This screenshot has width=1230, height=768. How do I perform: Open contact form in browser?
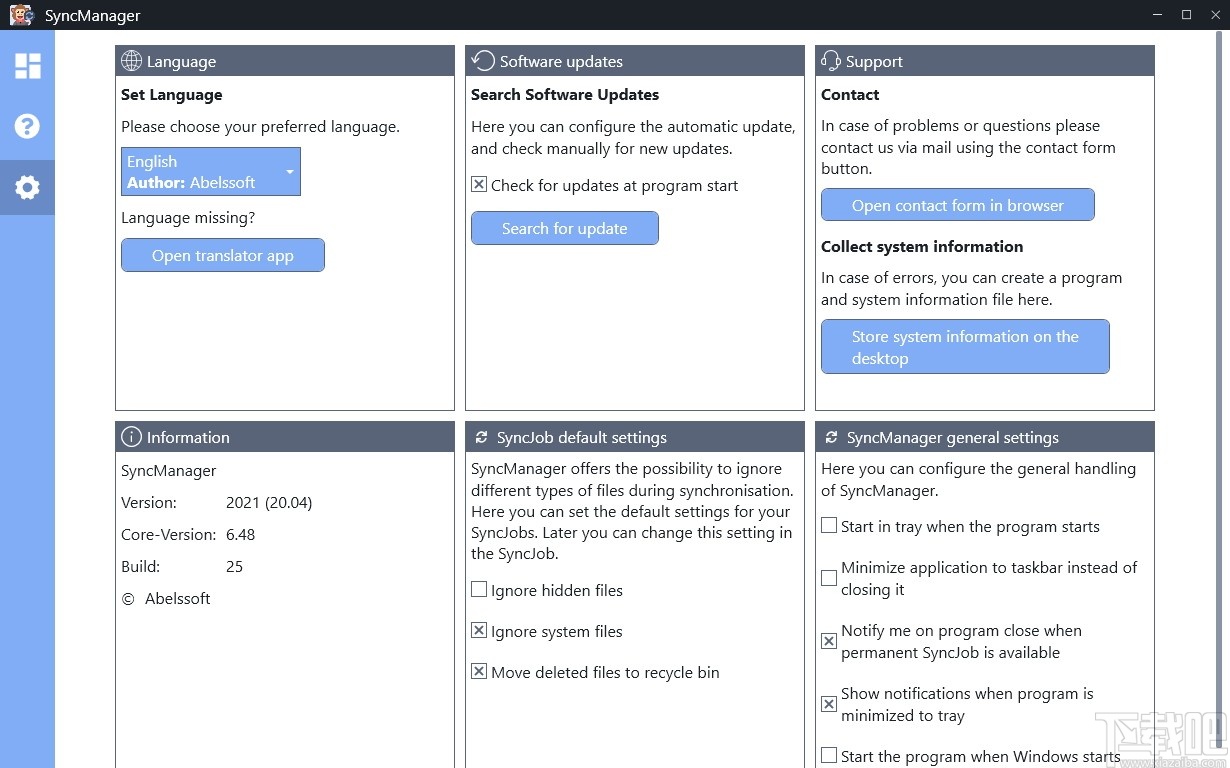tap(957, 204)
